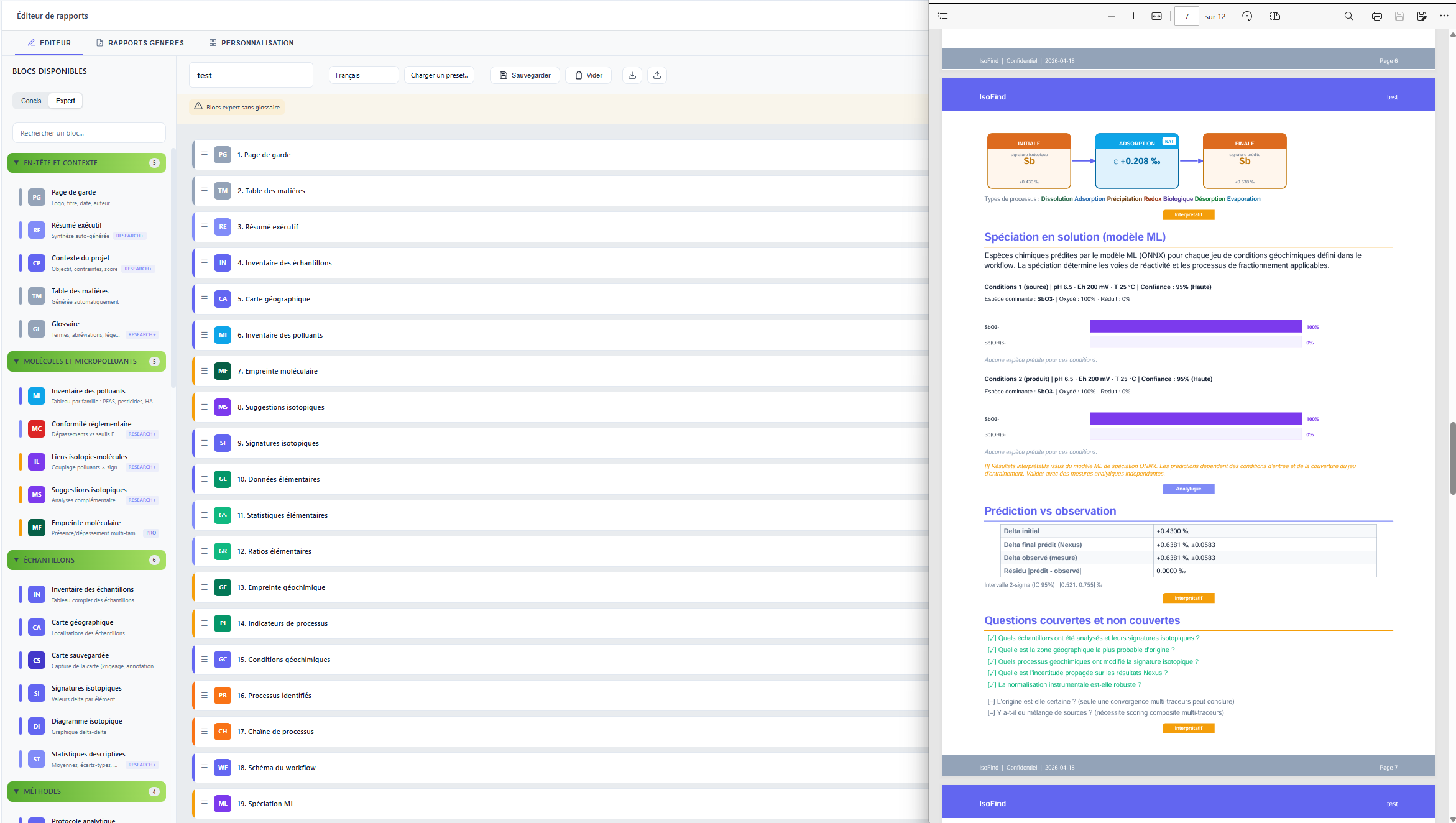This screenshot has height=823, width=1456.
Task: Print the IsoFind report
Action: pyautogui.click(x=1376, y=16)
